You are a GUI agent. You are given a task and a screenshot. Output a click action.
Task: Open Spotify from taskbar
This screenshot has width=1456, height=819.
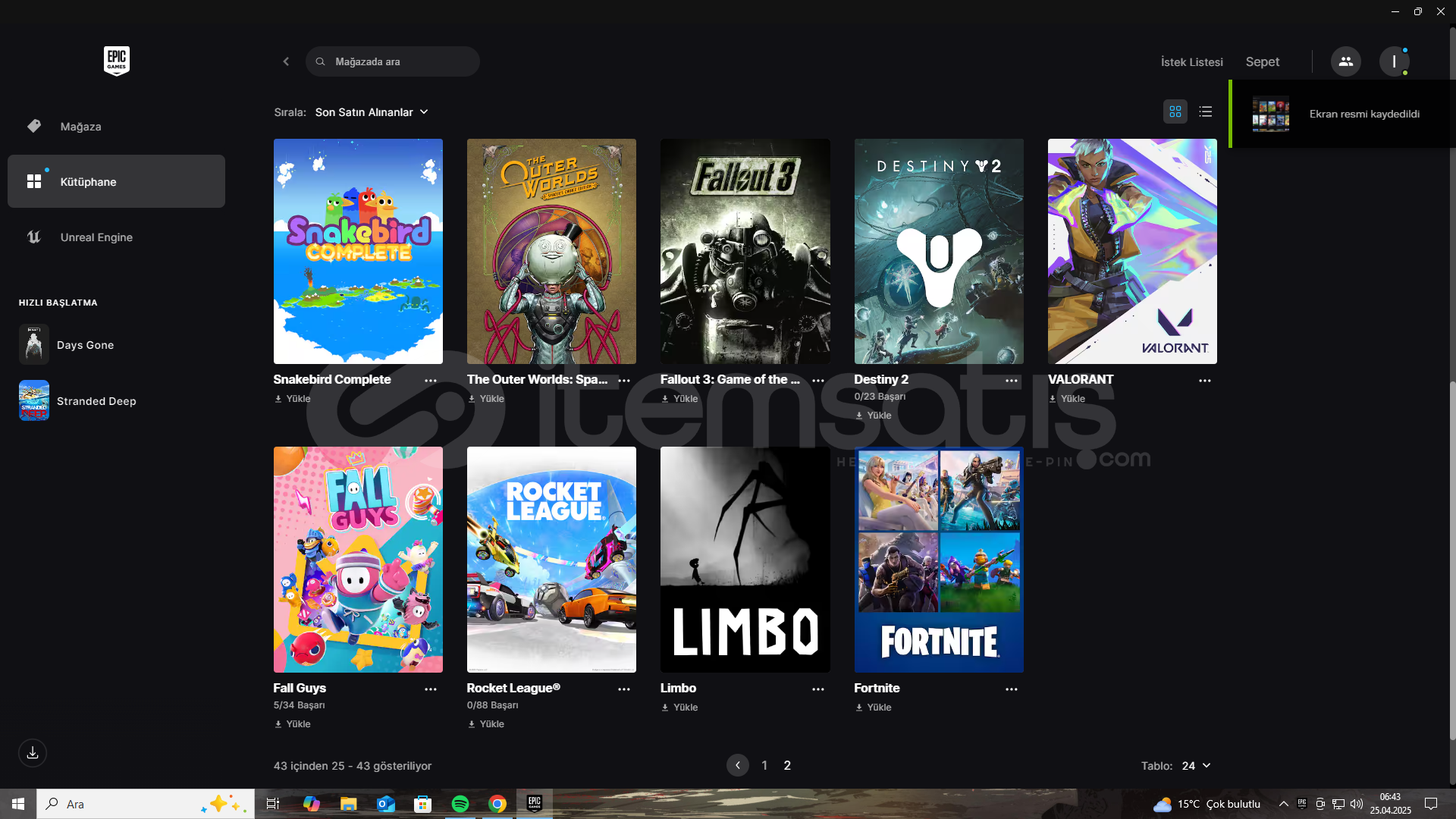point(460,804)
